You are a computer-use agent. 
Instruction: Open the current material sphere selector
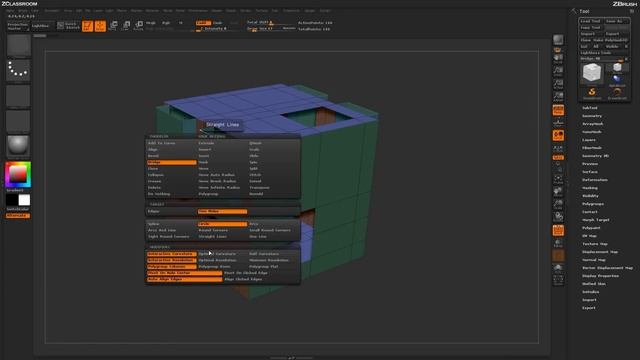[x=18, y=146]
